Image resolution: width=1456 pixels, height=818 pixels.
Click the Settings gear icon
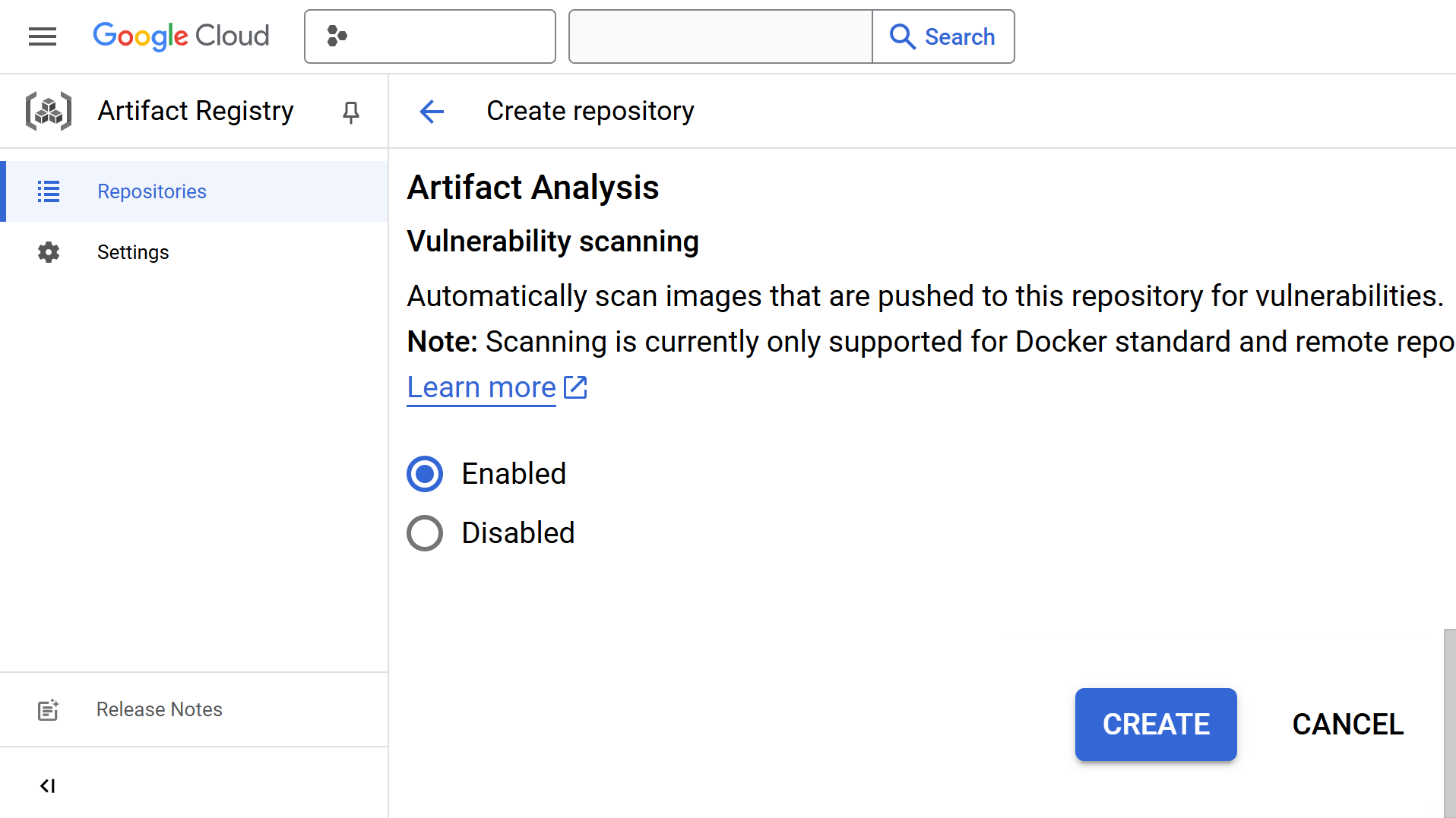[x=49, y=252]
